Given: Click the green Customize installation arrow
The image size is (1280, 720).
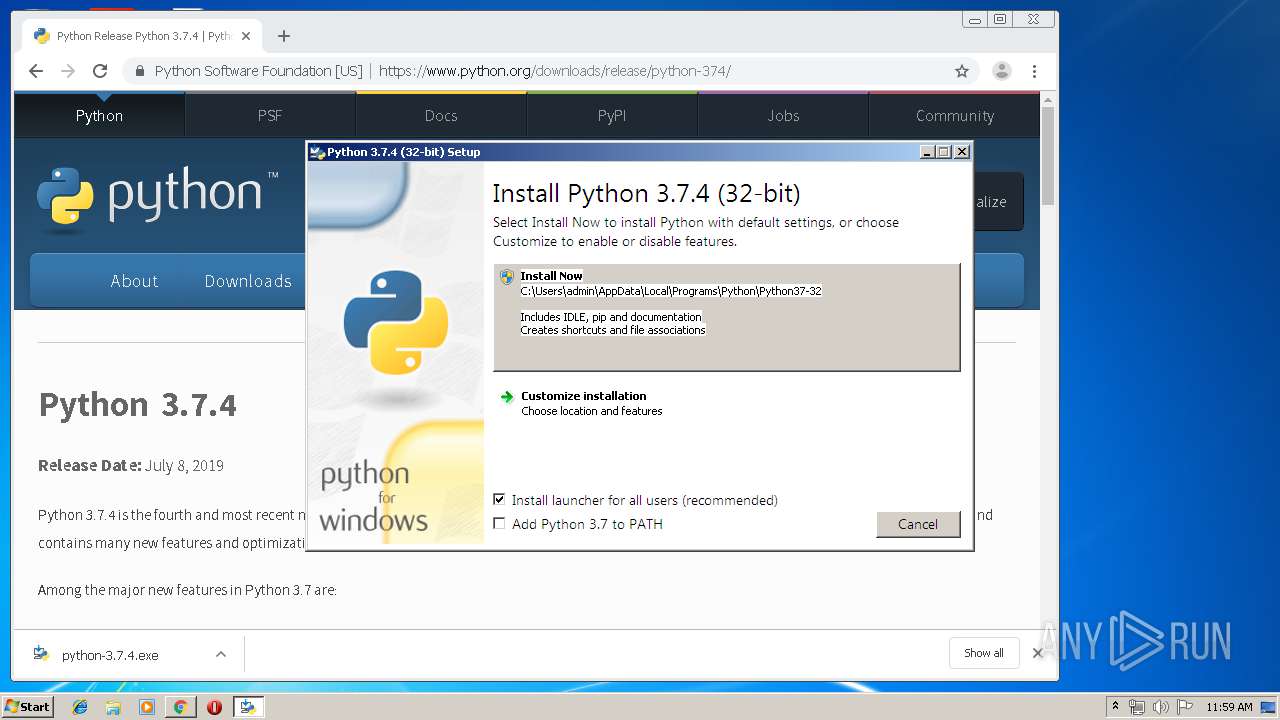Looking at the screenshot, I should (507, 397).
